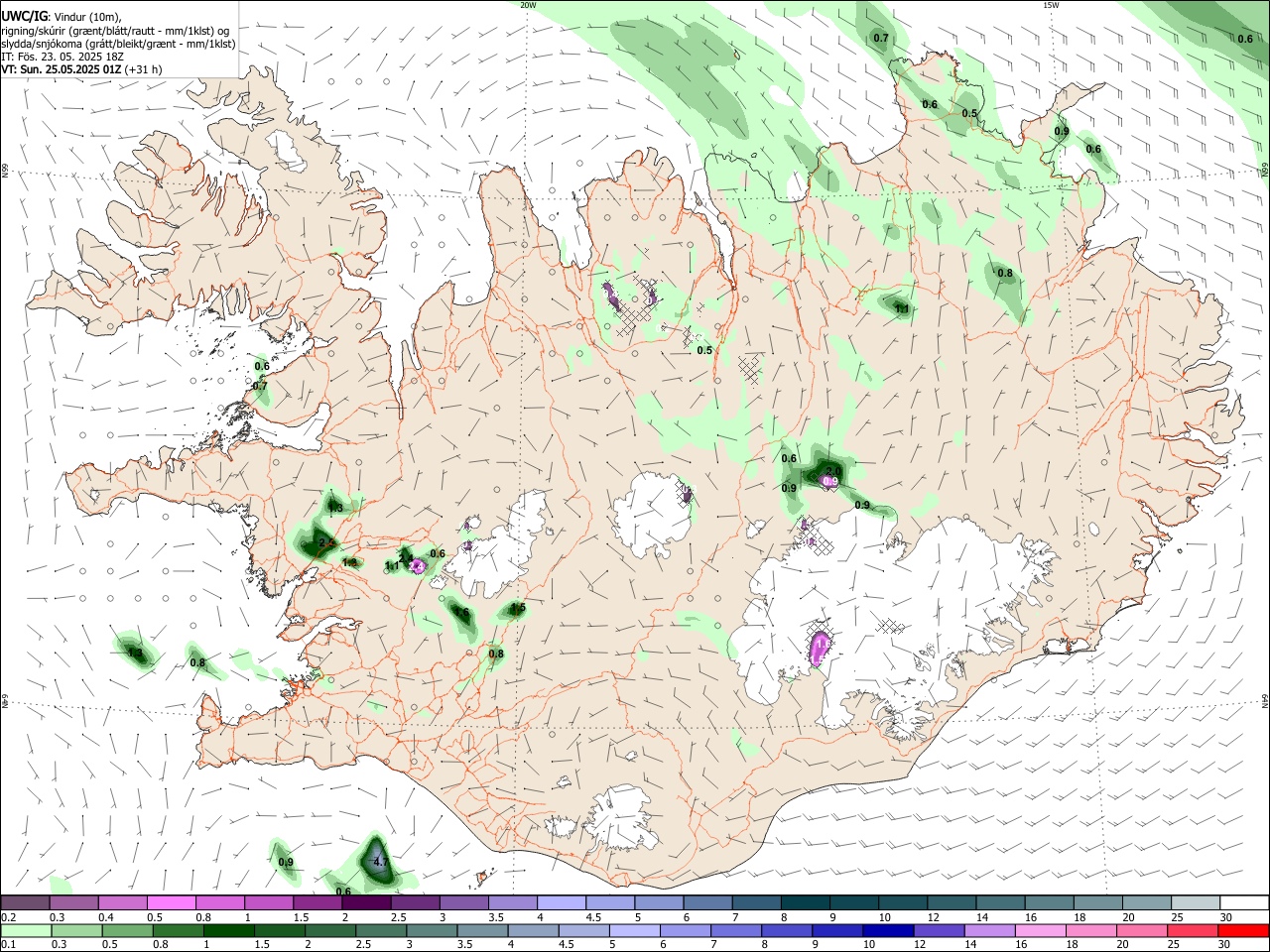Choose the darkest purple 2–2.5 snow swatch
Image resolution: width=1270 pixels, height=952 pixels.
tap(368, 902)
